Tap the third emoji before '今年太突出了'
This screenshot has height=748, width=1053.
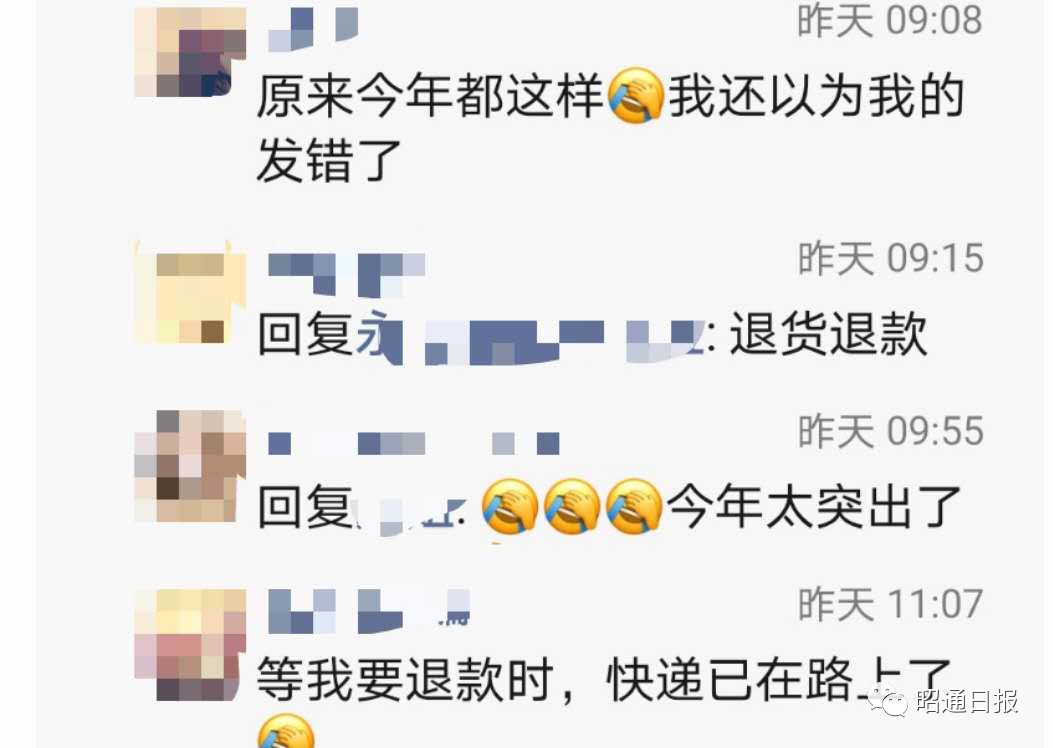click(633, 507)
